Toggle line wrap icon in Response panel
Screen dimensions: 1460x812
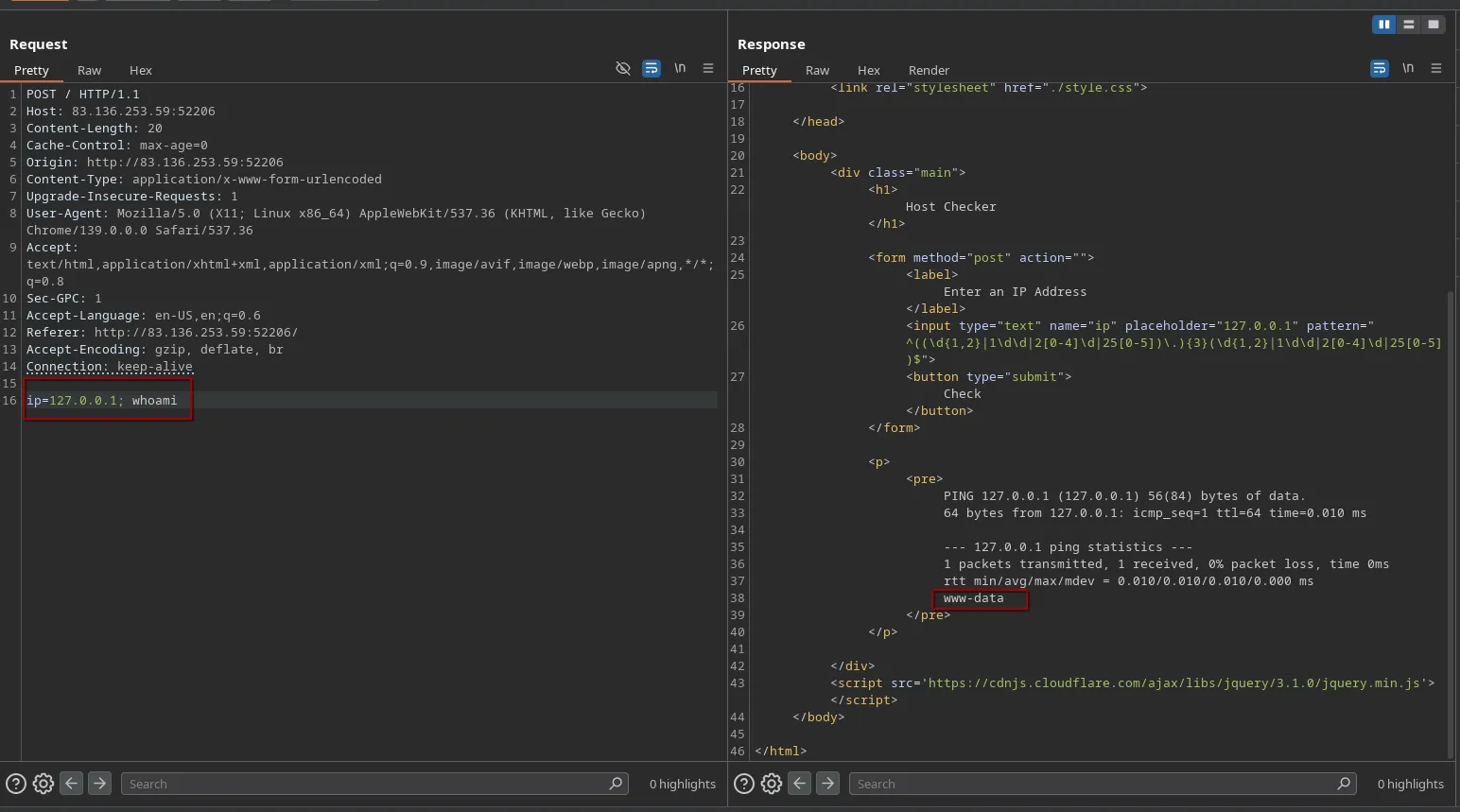pos(1380,68)
